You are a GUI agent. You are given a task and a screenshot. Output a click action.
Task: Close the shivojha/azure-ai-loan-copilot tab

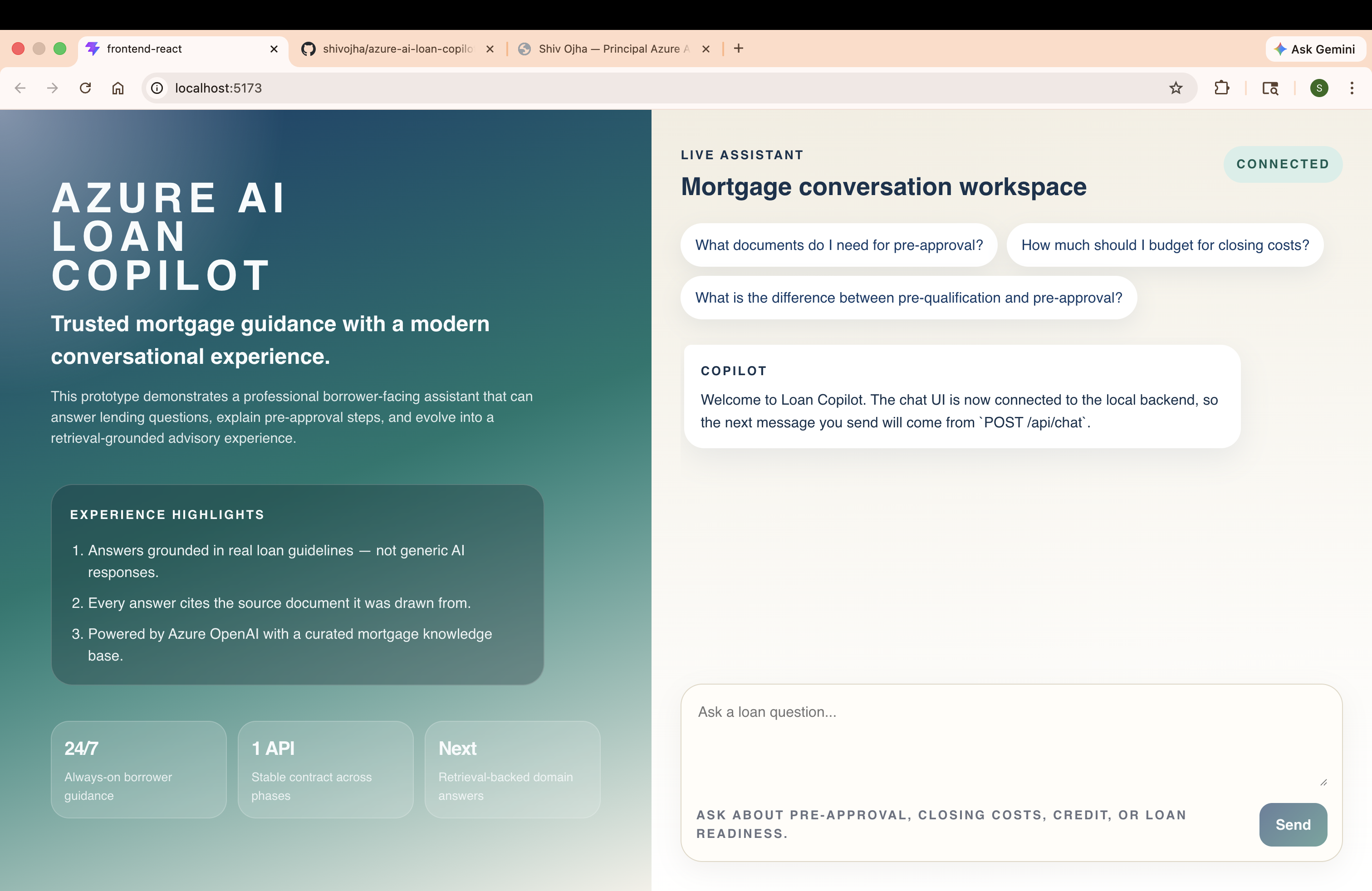(490, 49)
